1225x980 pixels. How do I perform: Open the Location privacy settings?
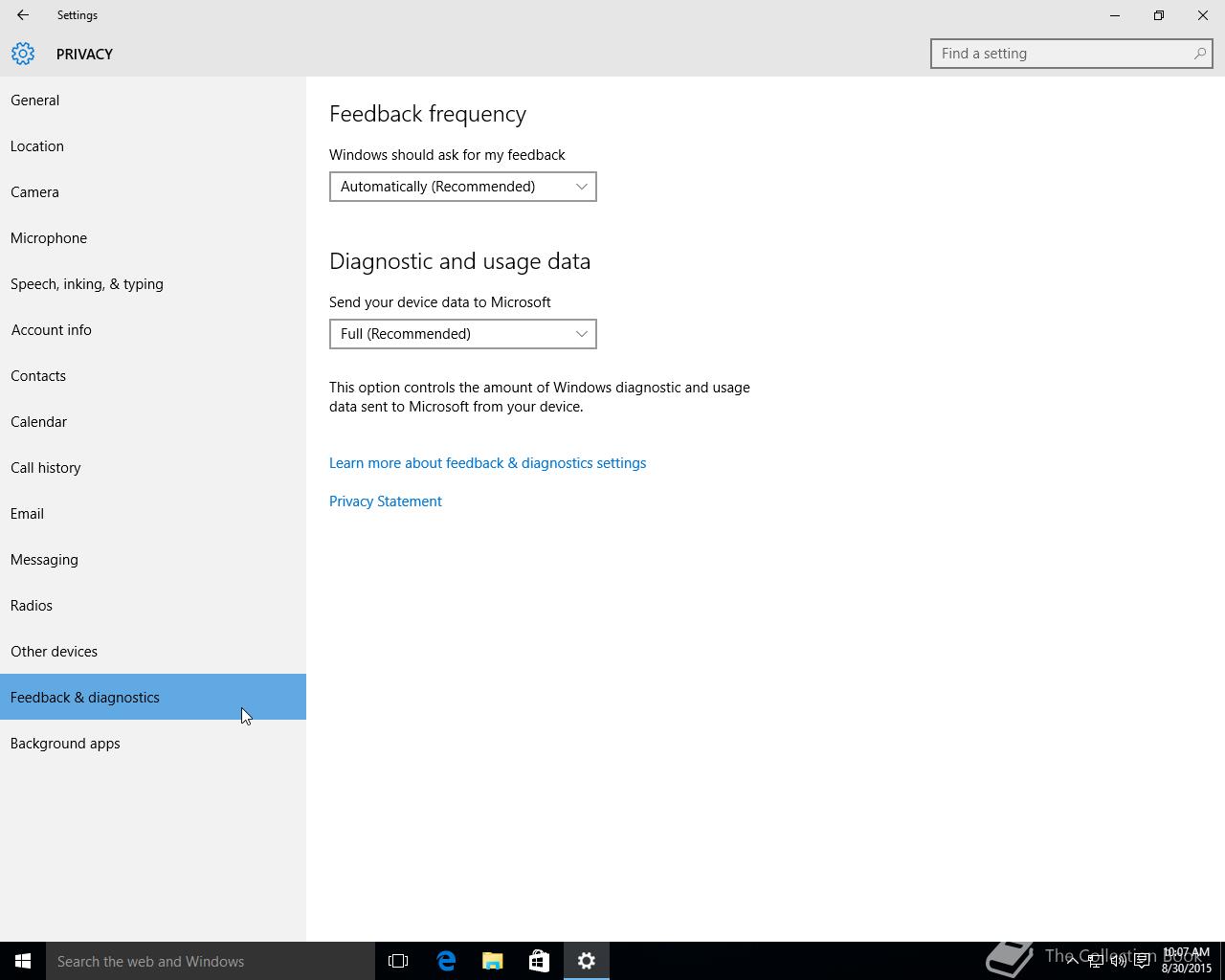pos(153,146)
